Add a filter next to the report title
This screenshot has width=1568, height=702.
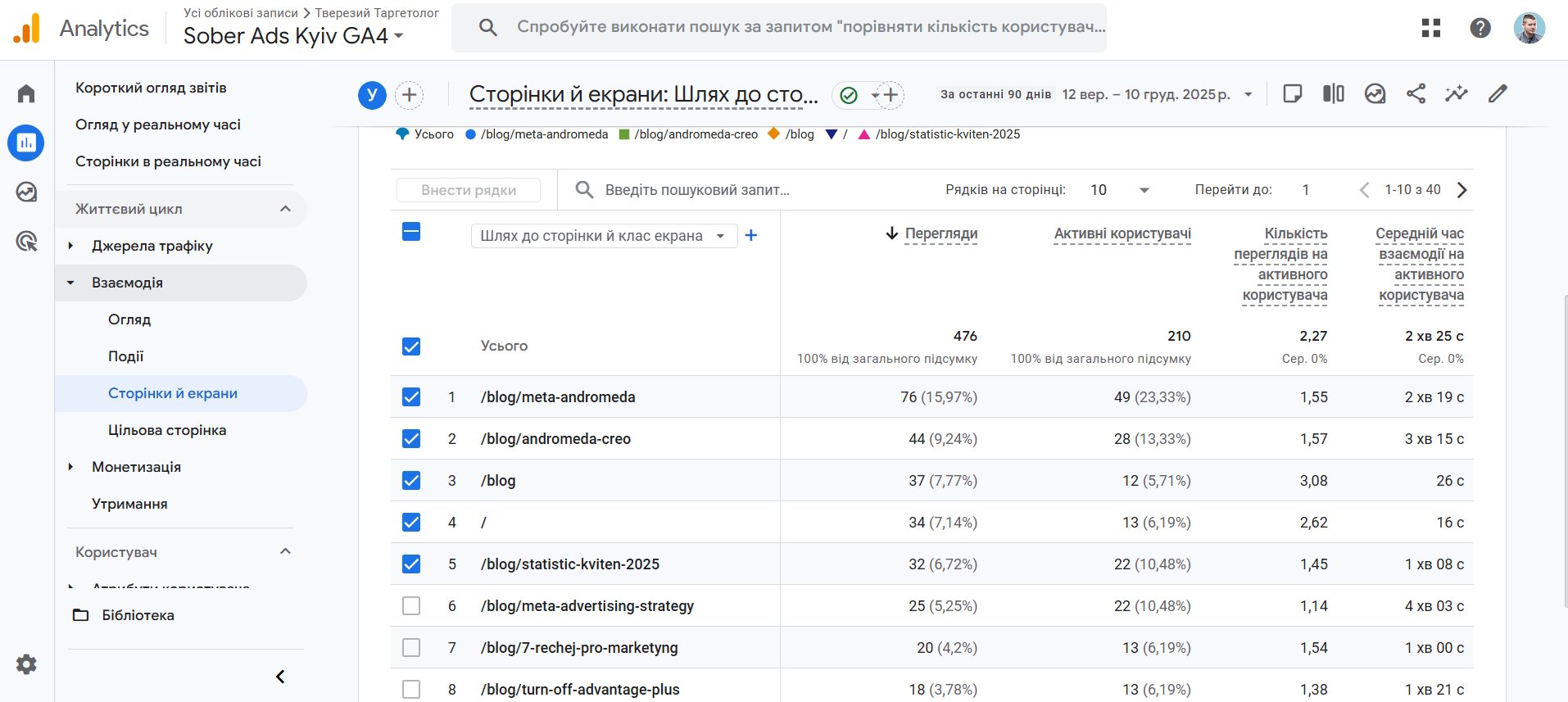click(x=890, y=95)
